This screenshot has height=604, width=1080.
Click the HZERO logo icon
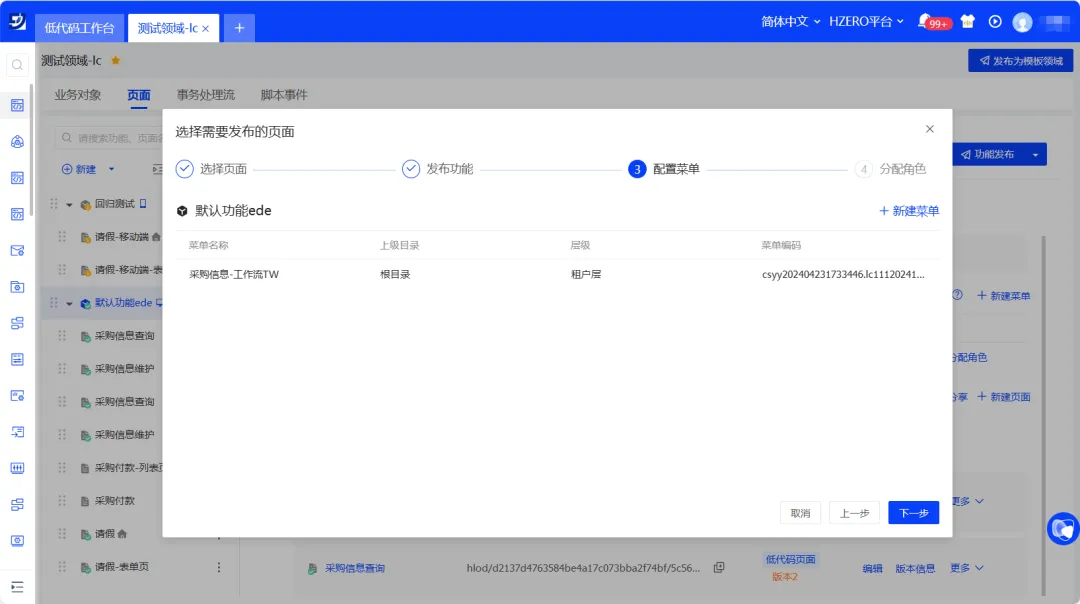click(x=17, y=22)
